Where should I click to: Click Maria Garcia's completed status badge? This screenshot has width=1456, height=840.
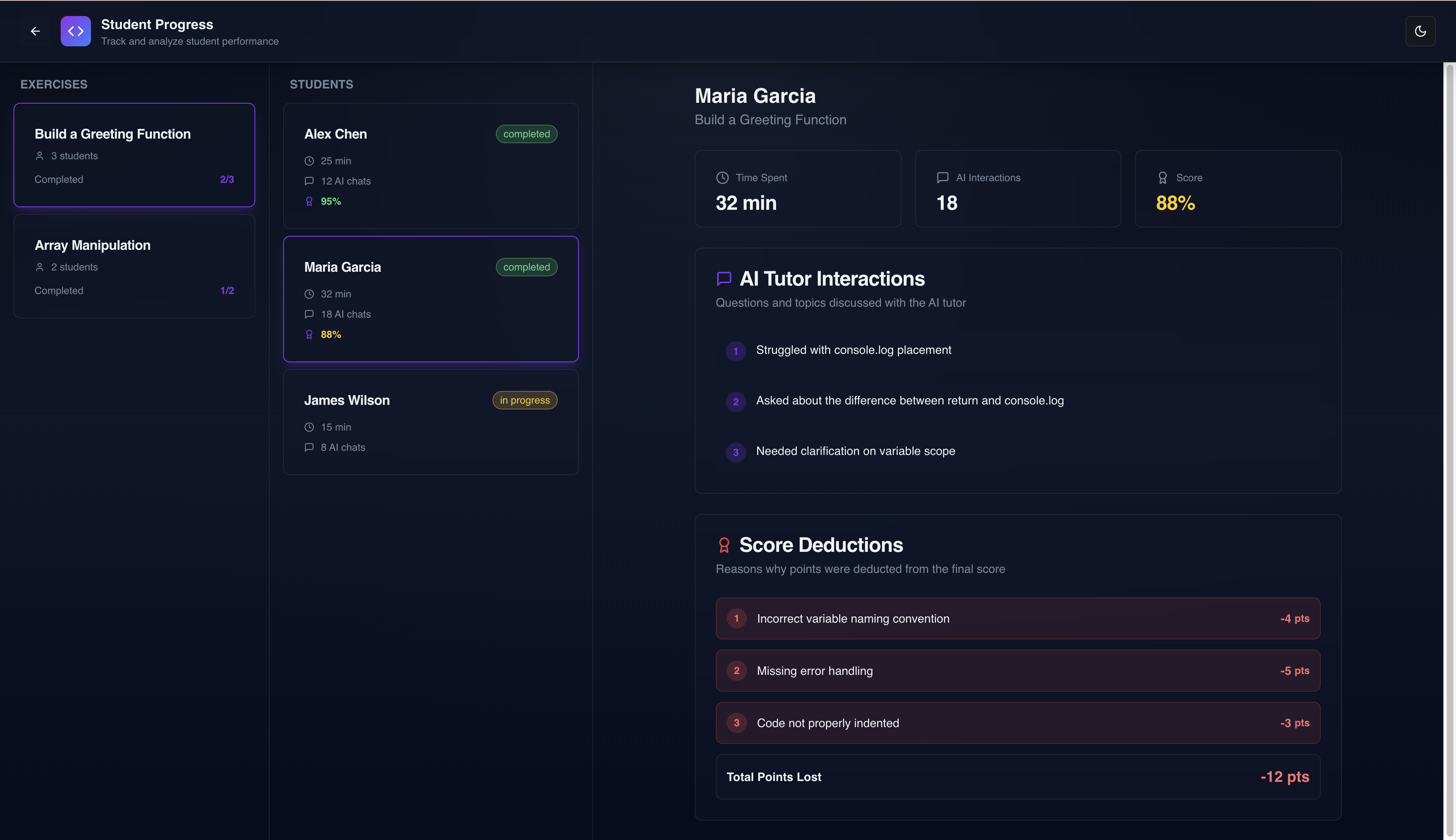(526, 267)
